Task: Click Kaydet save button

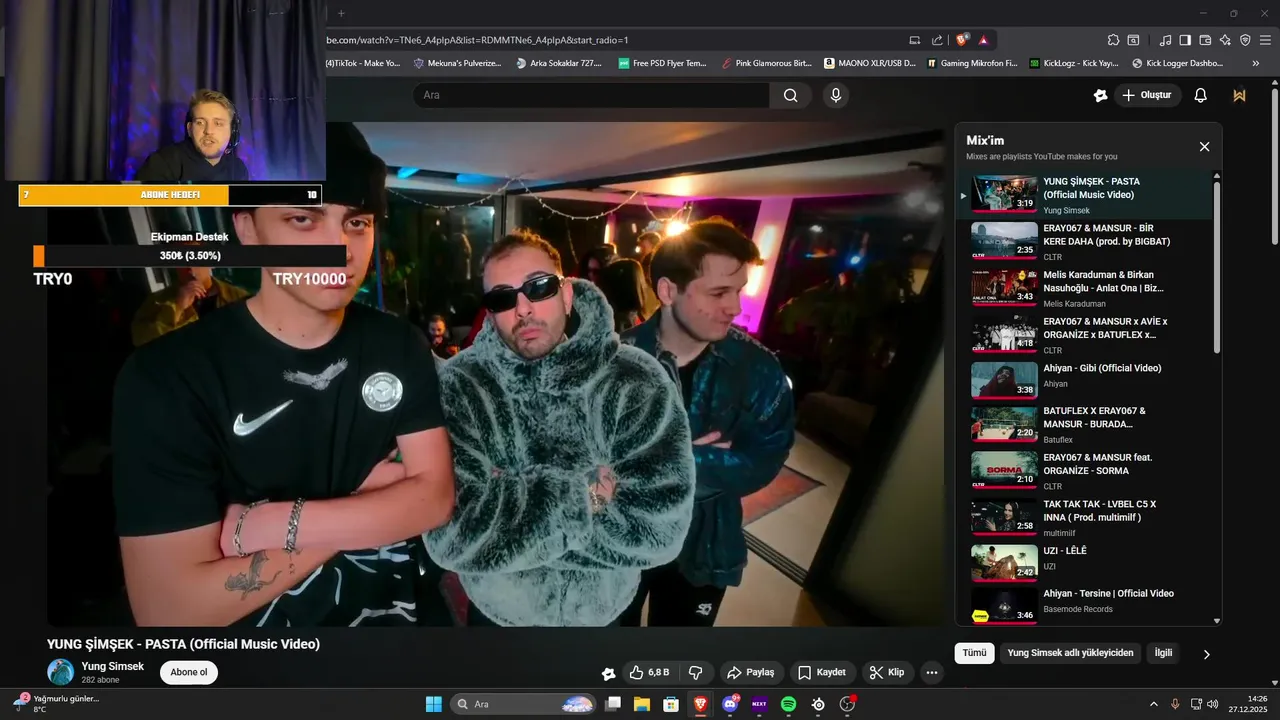Action: 822,672
